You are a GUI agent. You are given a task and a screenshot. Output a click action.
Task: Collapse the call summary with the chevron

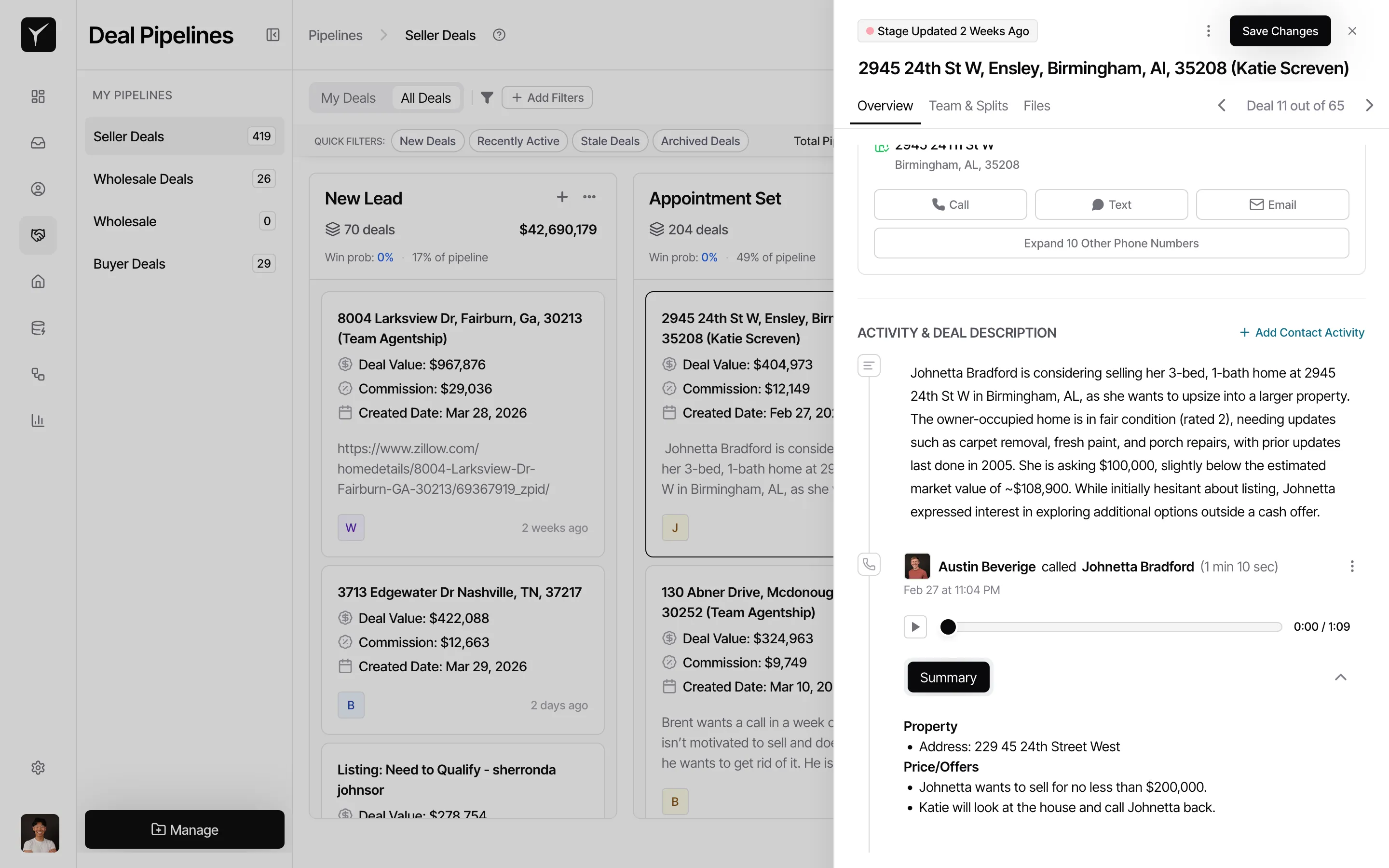pyautogui.click(x=1341, y=678)
